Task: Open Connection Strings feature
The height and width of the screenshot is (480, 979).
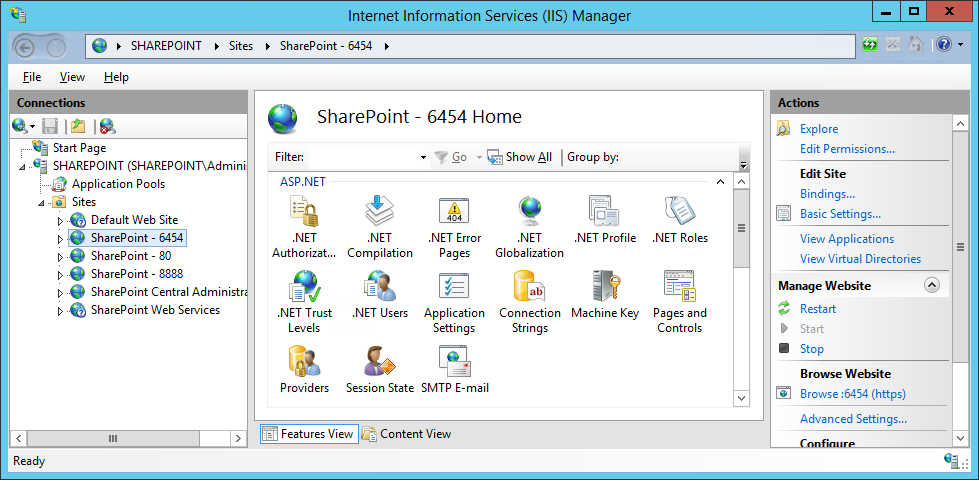Action: (x=529, y=302)
